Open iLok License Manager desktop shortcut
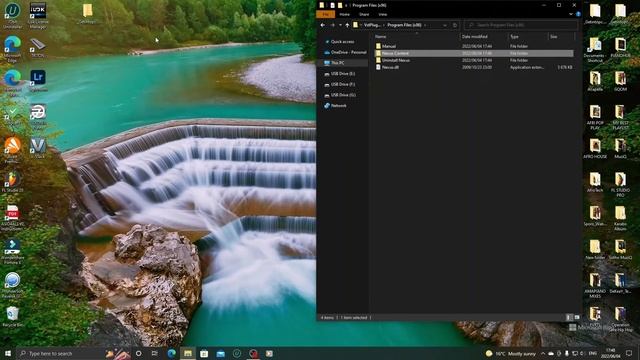 pyautogui.click(x=38, y=16)
